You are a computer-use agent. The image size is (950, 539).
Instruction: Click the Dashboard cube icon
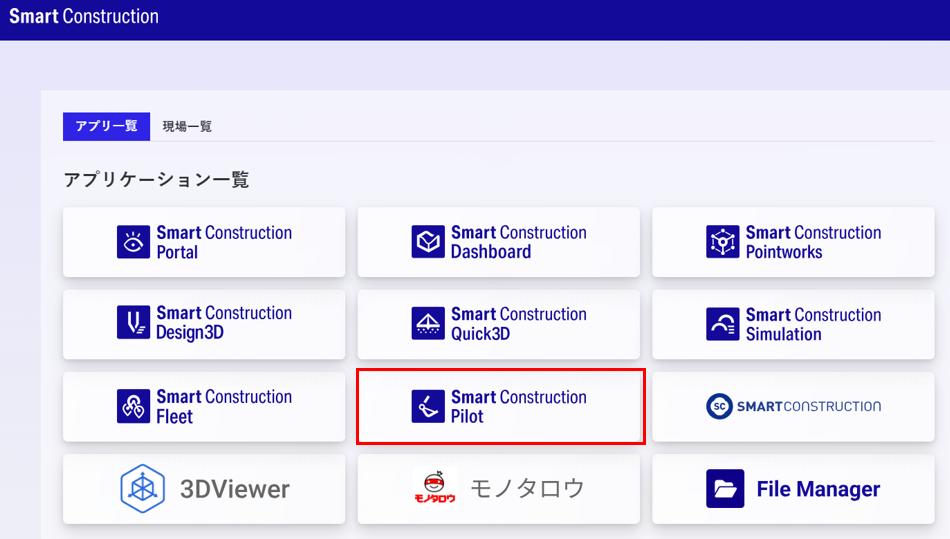(x=428, y=242)
